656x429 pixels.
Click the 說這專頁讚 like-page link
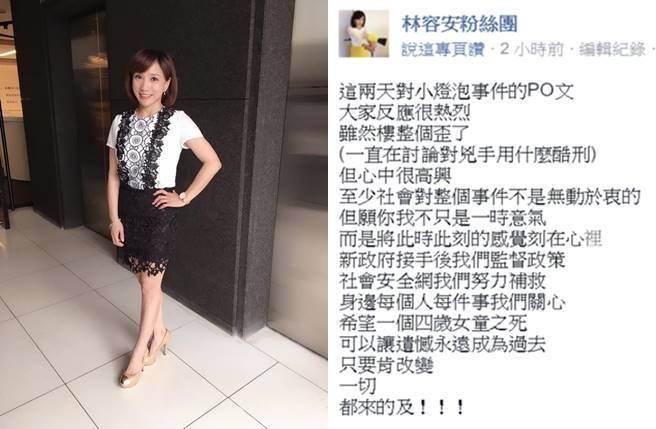click(443, 49)
